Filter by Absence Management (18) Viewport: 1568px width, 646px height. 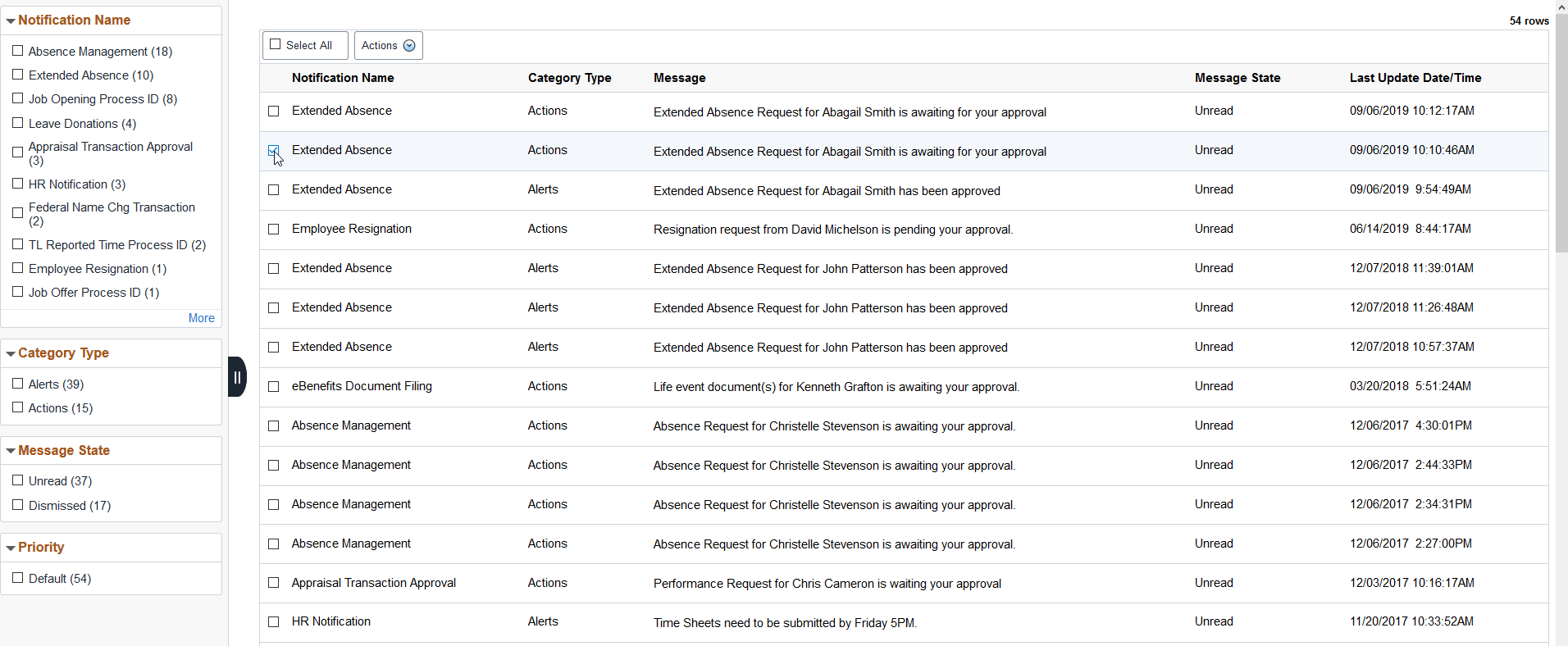[17, 51]
